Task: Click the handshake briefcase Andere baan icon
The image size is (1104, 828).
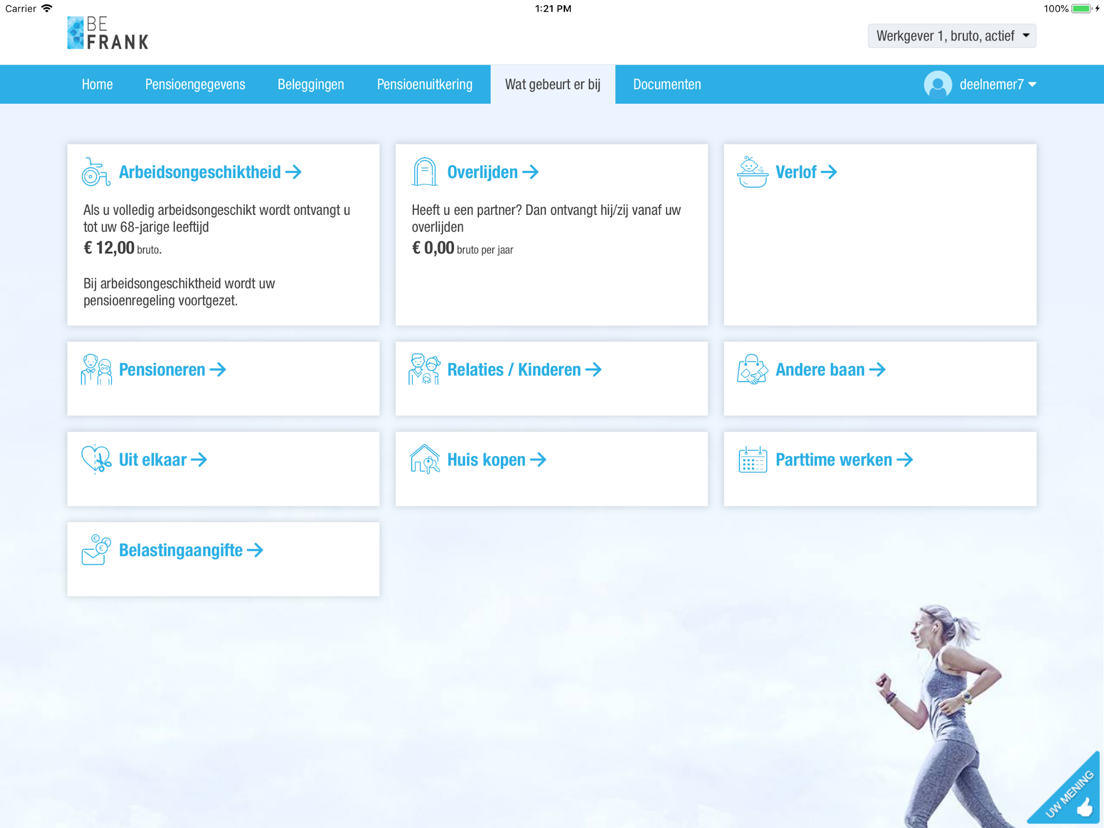Action: tap(752, 370)
